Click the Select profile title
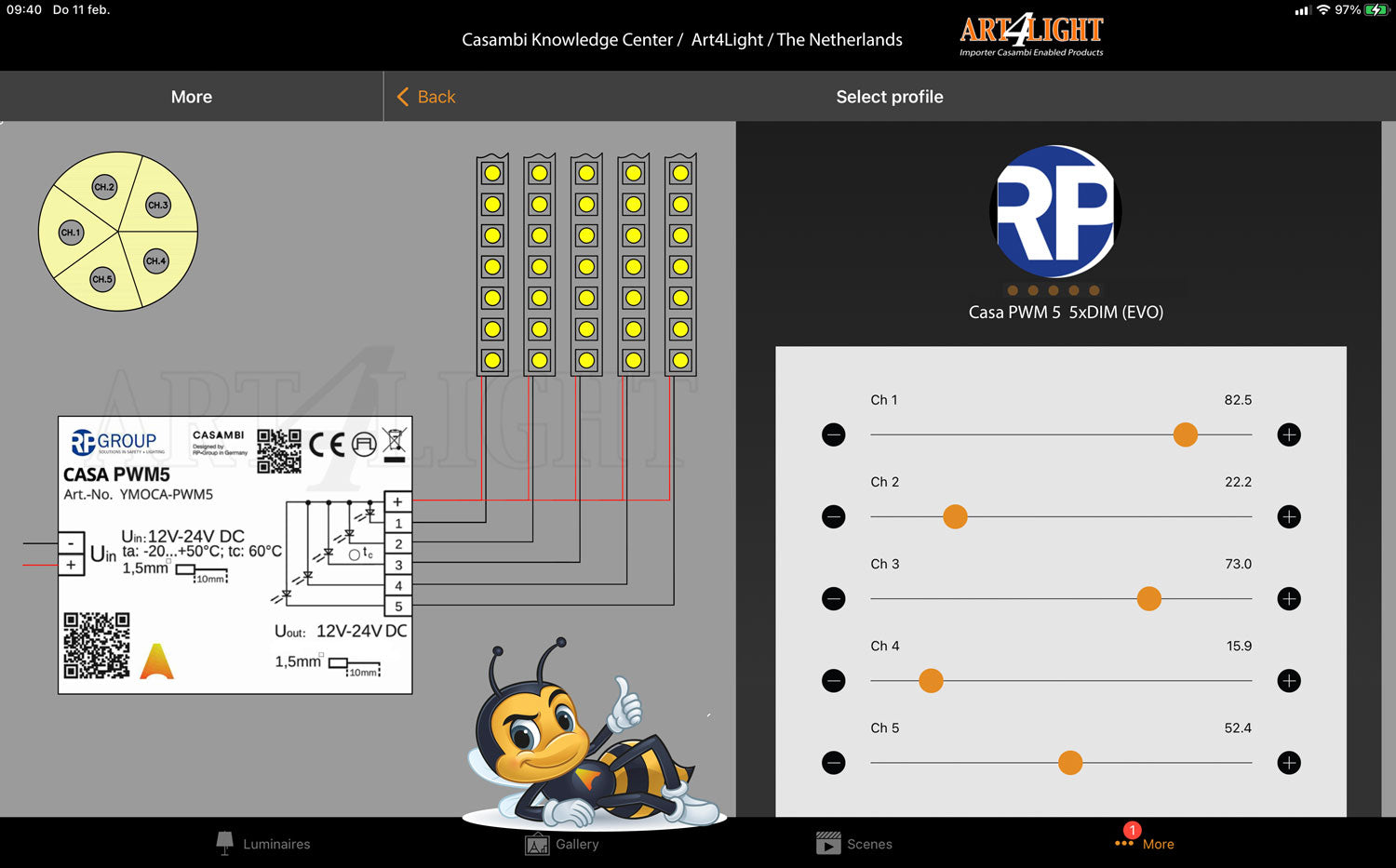The width and height of the screenshot is (1396, 868). pyautogui.click(x=890, y=97)
